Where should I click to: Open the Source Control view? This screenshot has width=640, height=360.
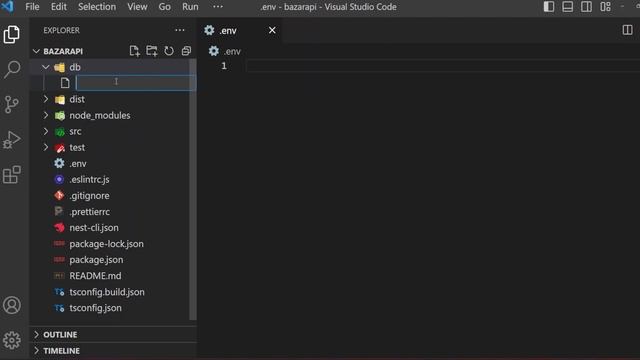12,104
